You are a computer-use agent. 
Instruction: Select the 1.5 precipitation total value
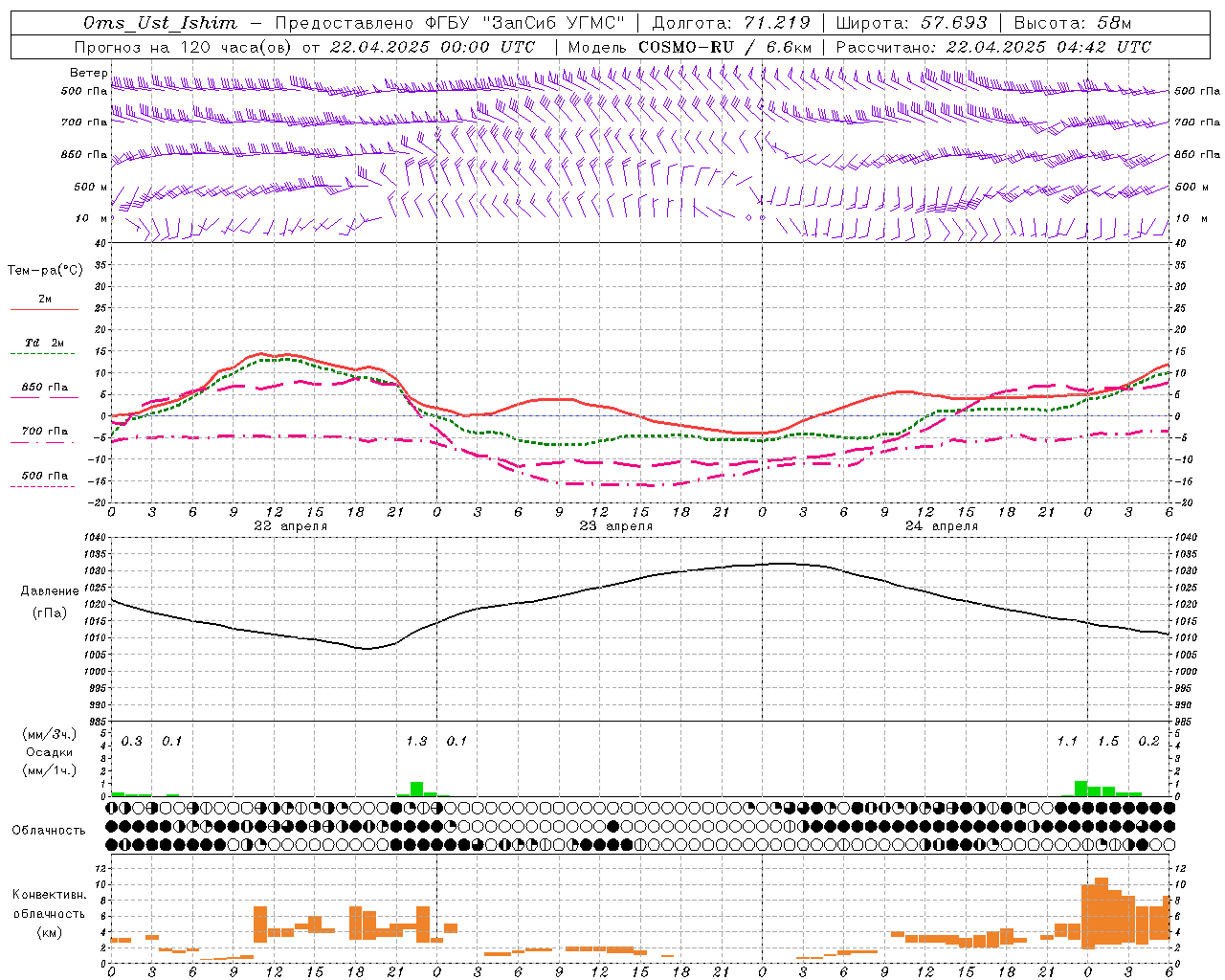(1108, 742)
